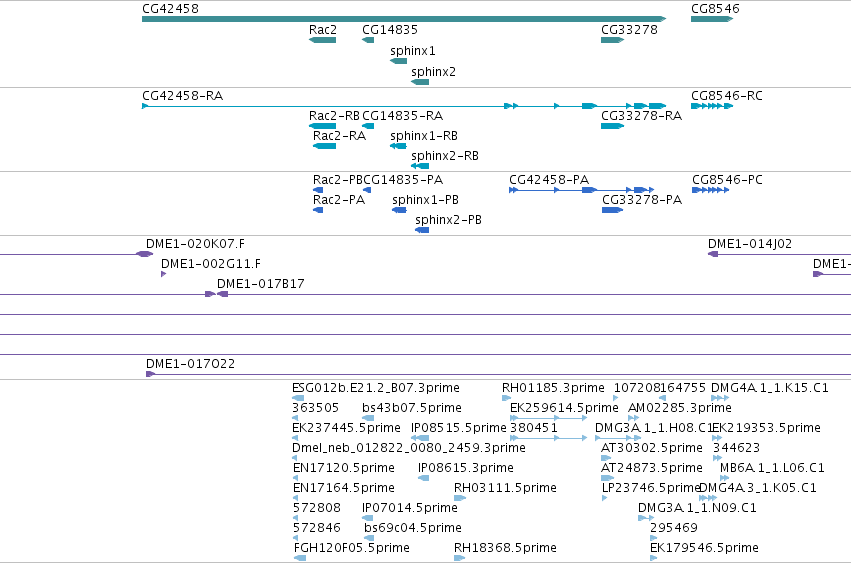
Task: Click the RH18368.5prime EST label
Action: (x=505, y=548)
